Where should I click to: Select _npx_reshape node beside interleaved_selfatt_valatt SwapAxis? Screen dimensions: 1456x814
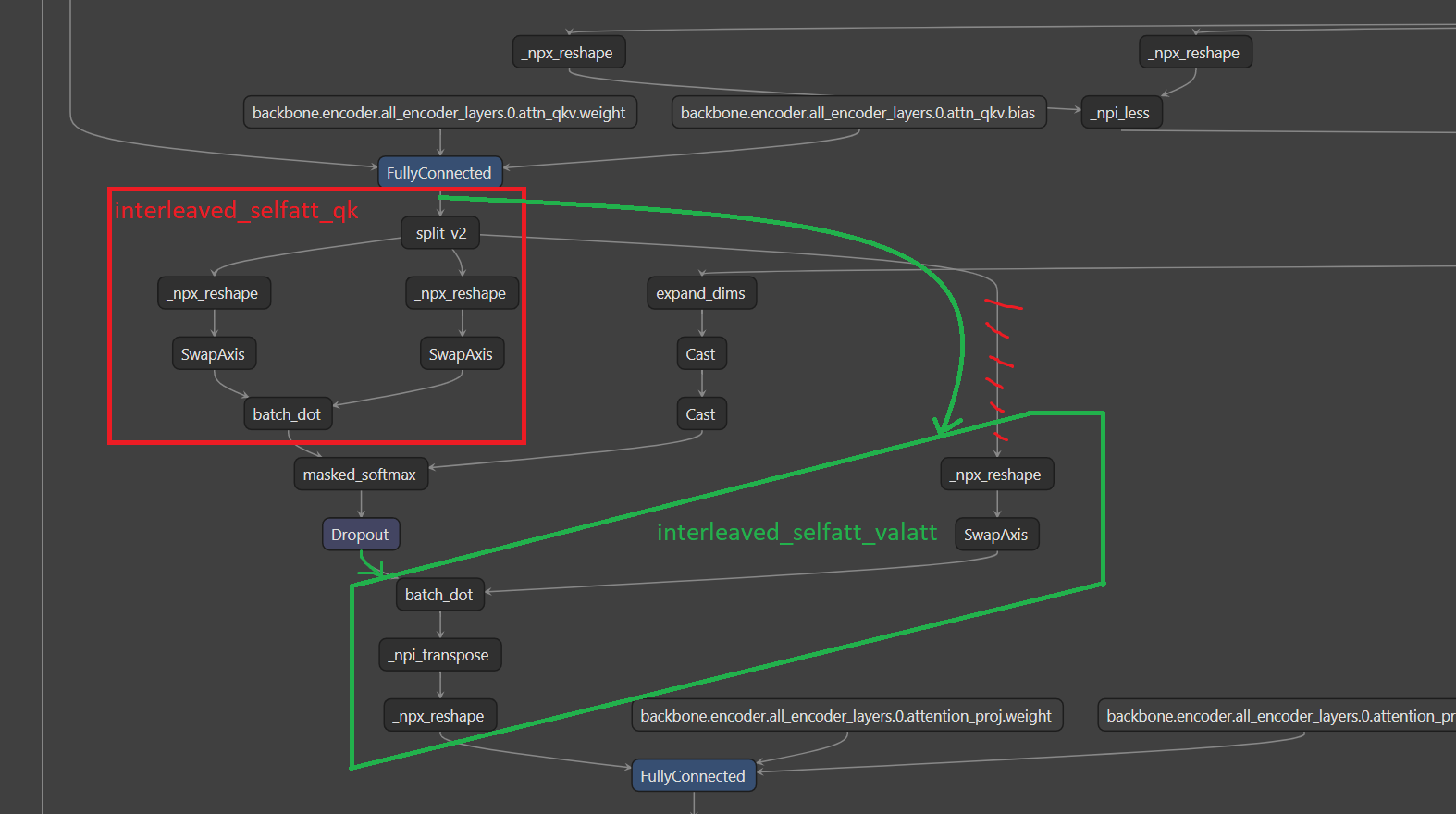[x=997, y=475]
